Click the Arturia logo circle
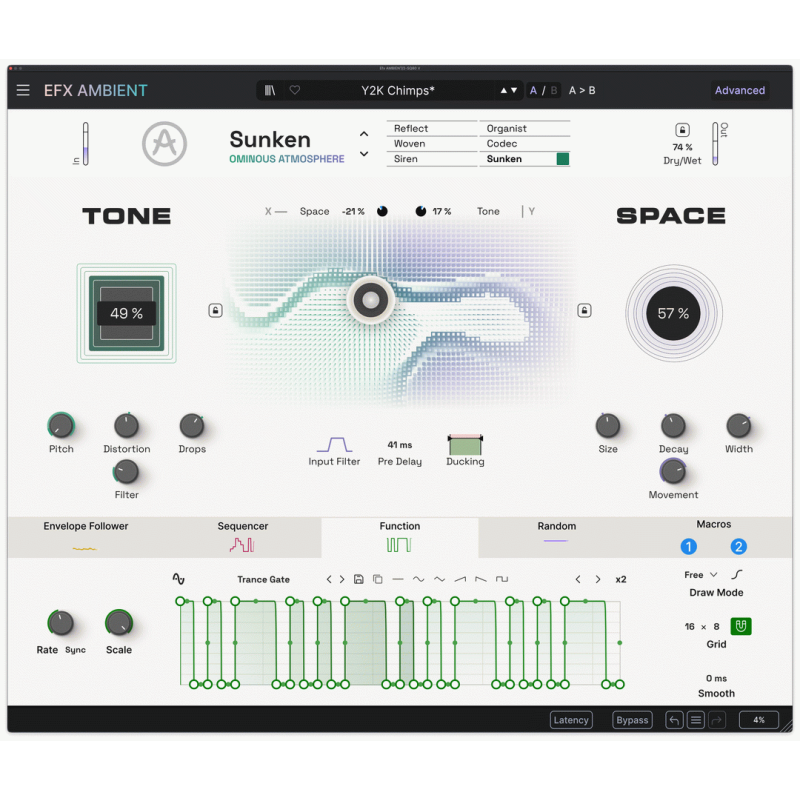 (164, 144)
